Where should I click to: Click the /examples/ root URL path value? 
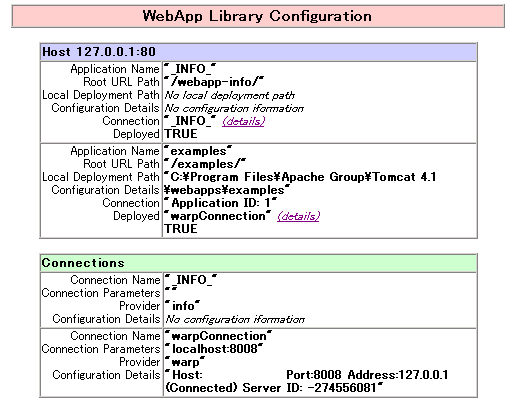[205, 164]
